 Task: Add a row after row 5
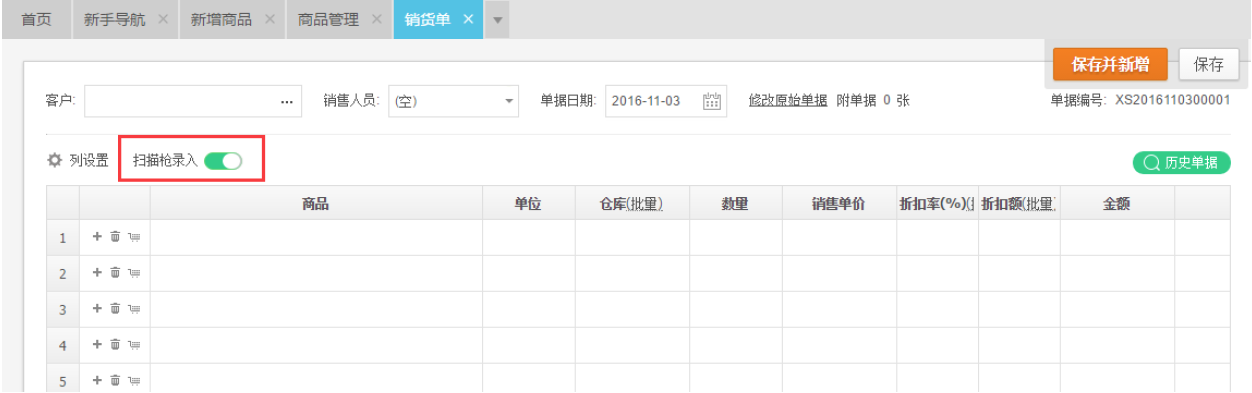(x=97, y=380)
